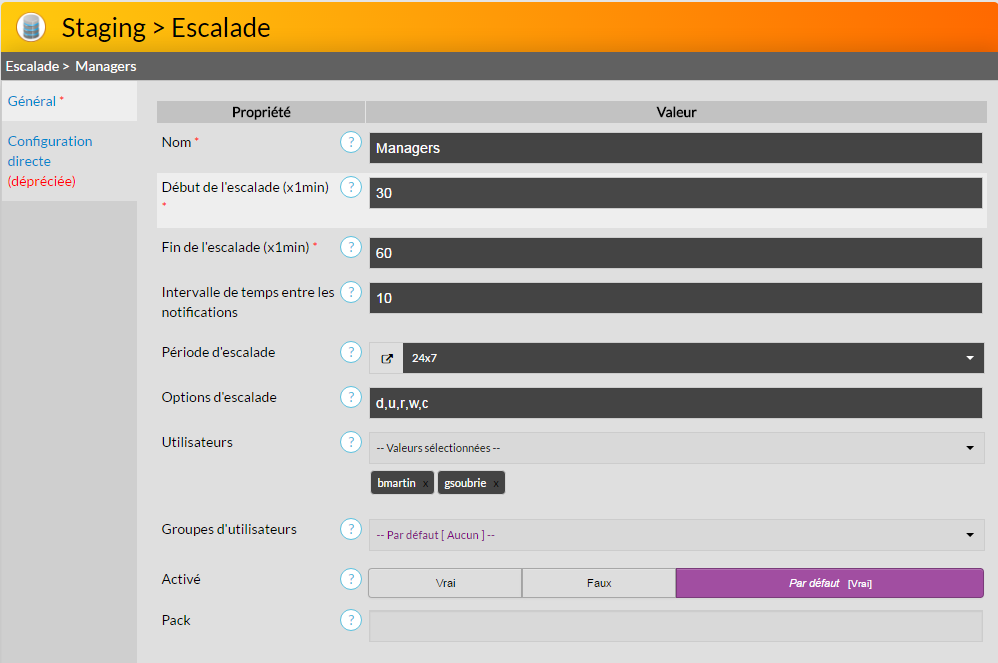This screenshot has height=663, width=998.
Task: Set Activé to Faux
Action: tap(599, 583)
